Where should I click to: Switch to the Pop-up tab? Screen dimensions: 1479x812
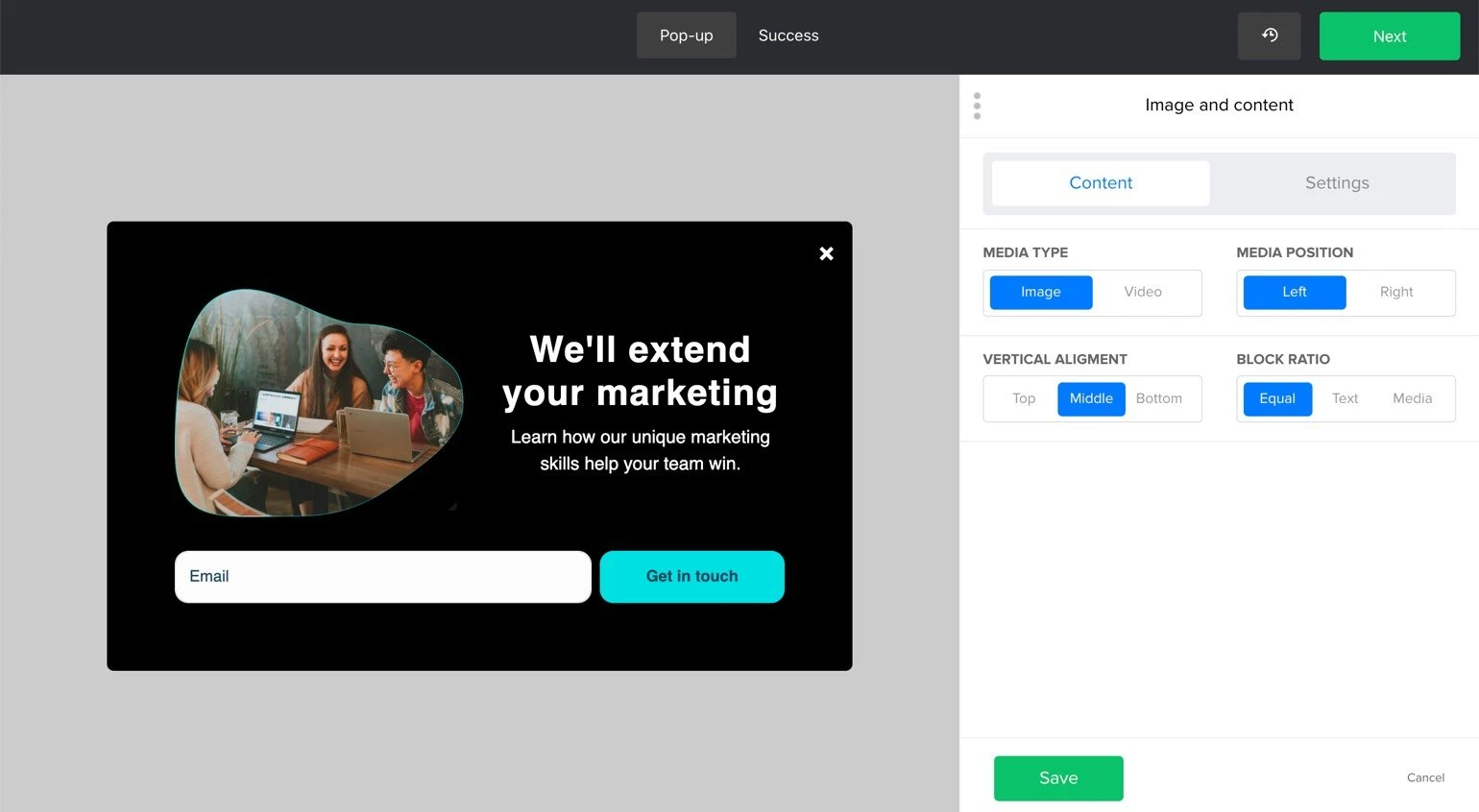click(686, 36)
